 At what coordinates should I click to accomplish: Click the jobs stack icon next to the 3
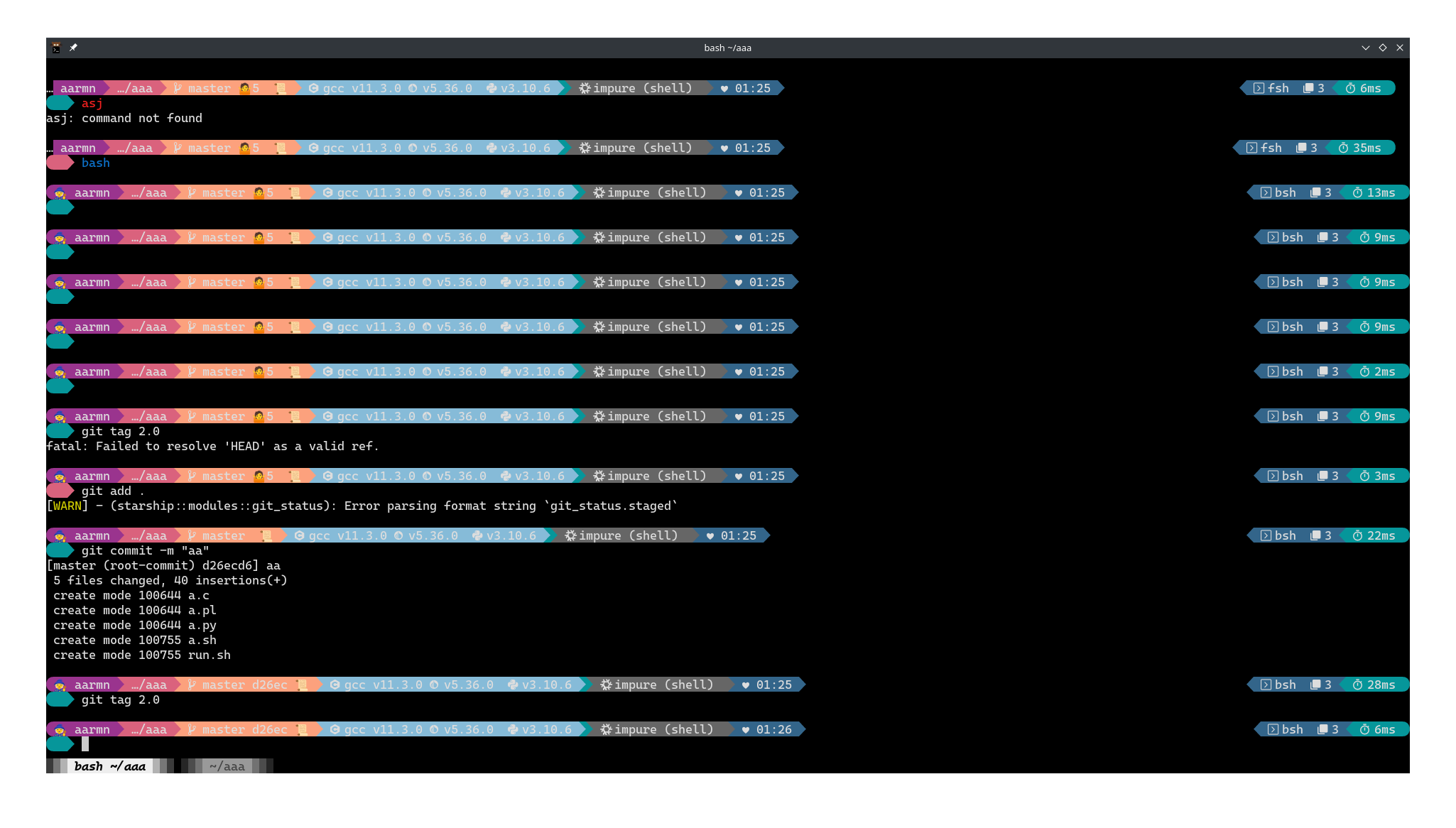pyautogui.click(x=1309, y=88)
